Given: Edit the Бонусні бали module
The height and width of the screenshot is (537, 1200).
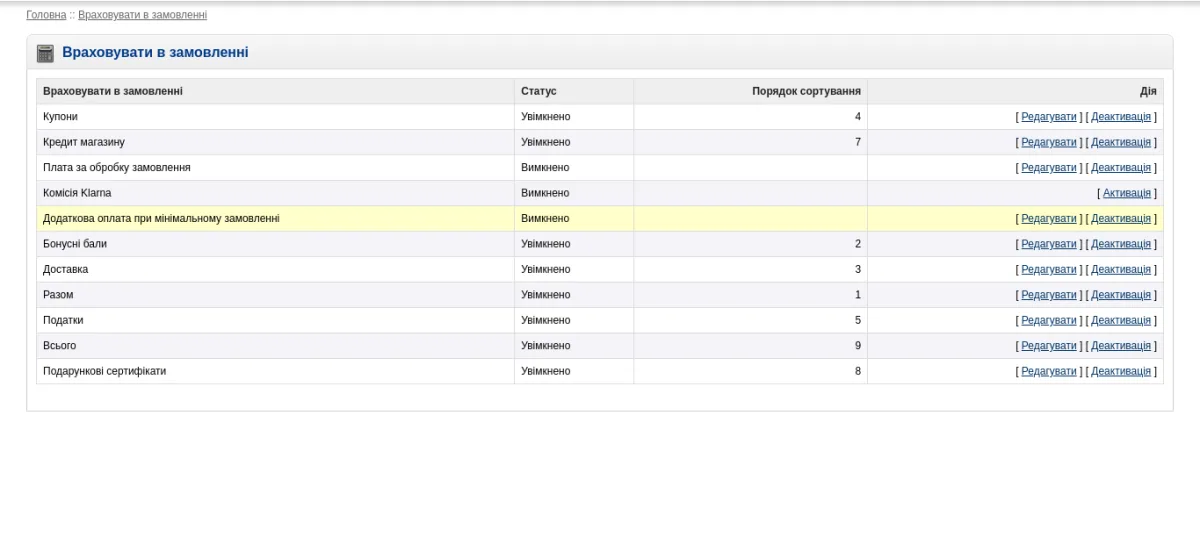Looking at the screenshot, I should (x=1049, y=244).
